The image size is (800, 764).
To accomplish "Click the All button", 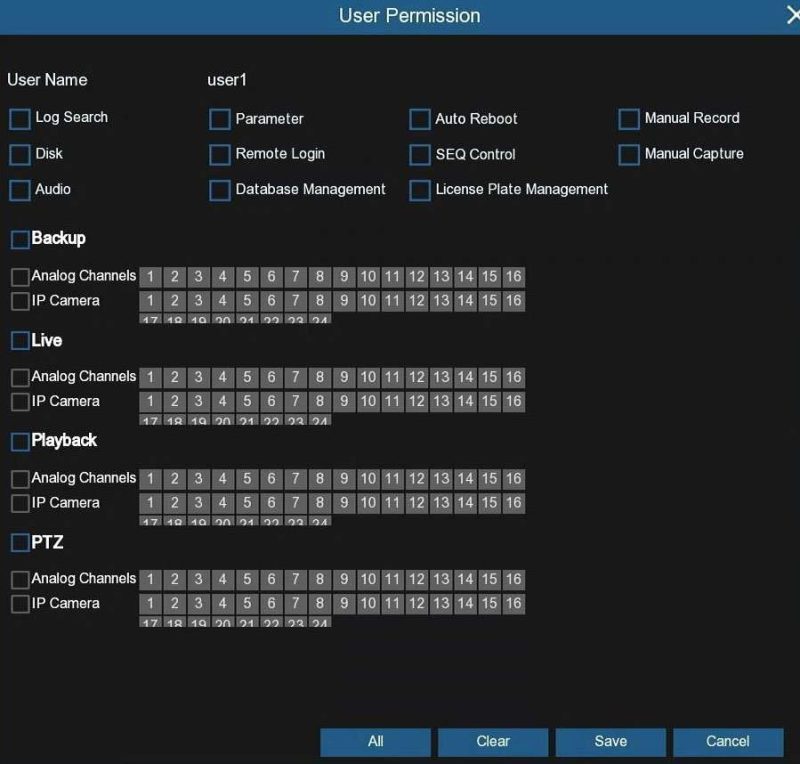I will (374, 742).
